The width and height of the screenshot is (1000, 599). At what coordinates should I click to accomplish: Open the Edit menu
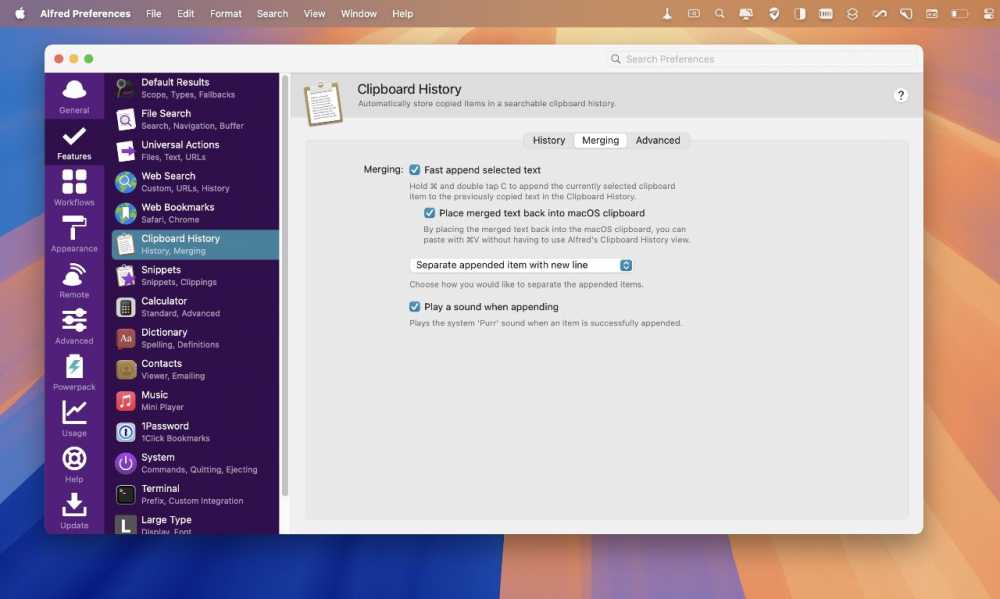click(186, 13)
